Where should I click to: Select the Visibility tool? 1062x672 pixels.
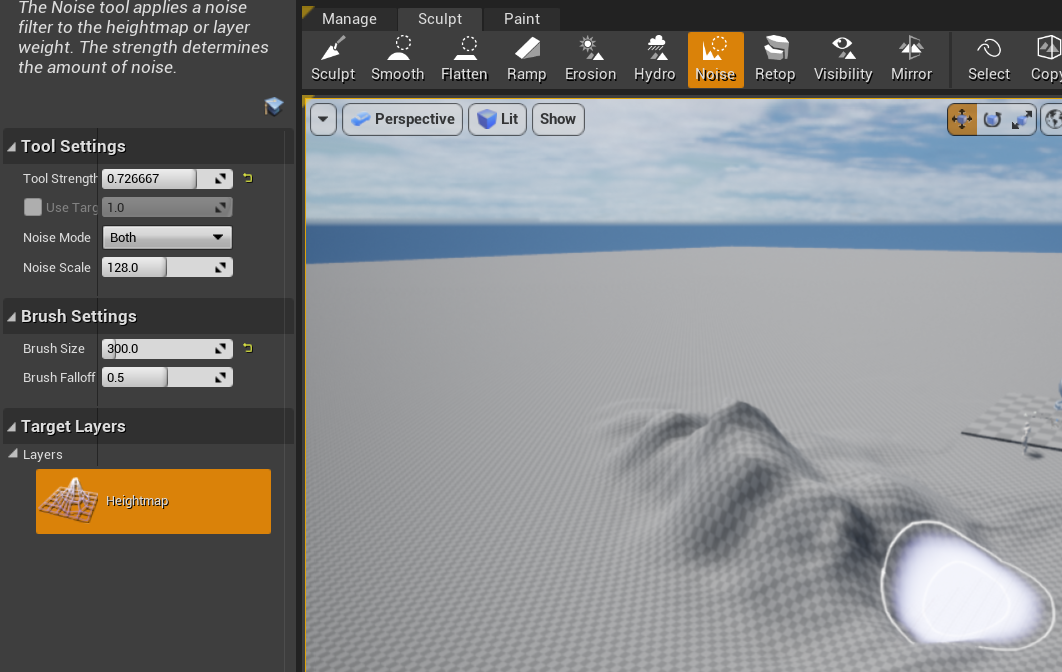coord(843,60)
